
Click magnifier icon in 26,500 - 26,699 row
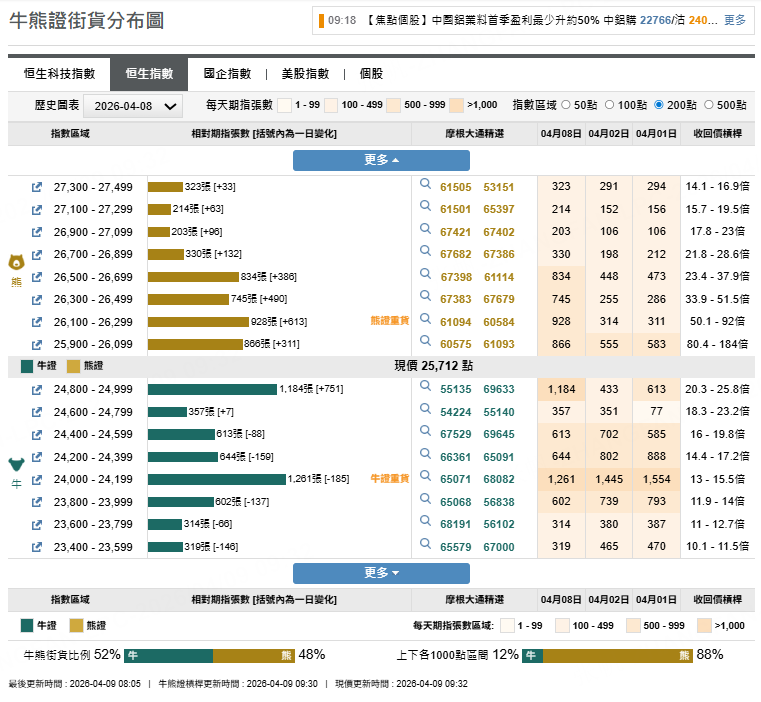(425, 275)
